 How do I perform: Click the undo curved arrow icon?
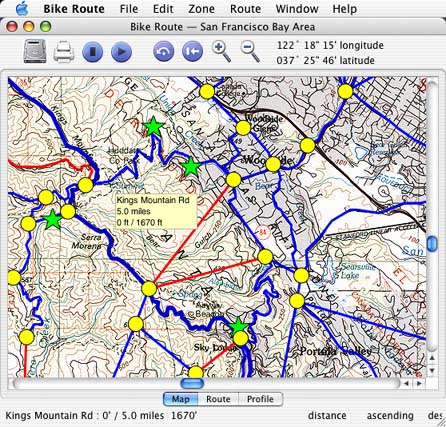(x=163, y=52)
